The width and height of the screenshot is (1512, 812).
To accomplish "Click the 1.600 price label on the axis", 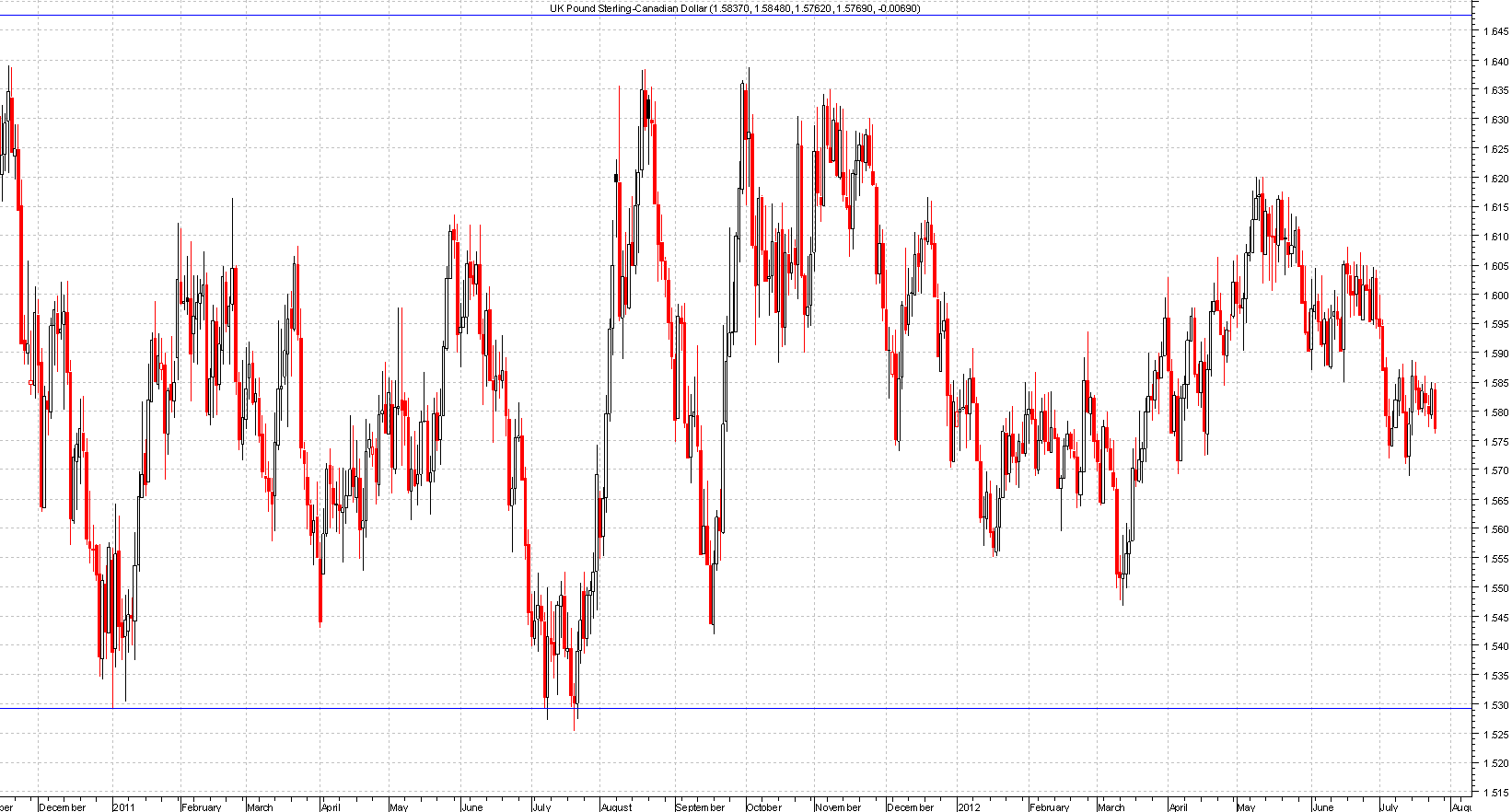I will pos(1495,296).
